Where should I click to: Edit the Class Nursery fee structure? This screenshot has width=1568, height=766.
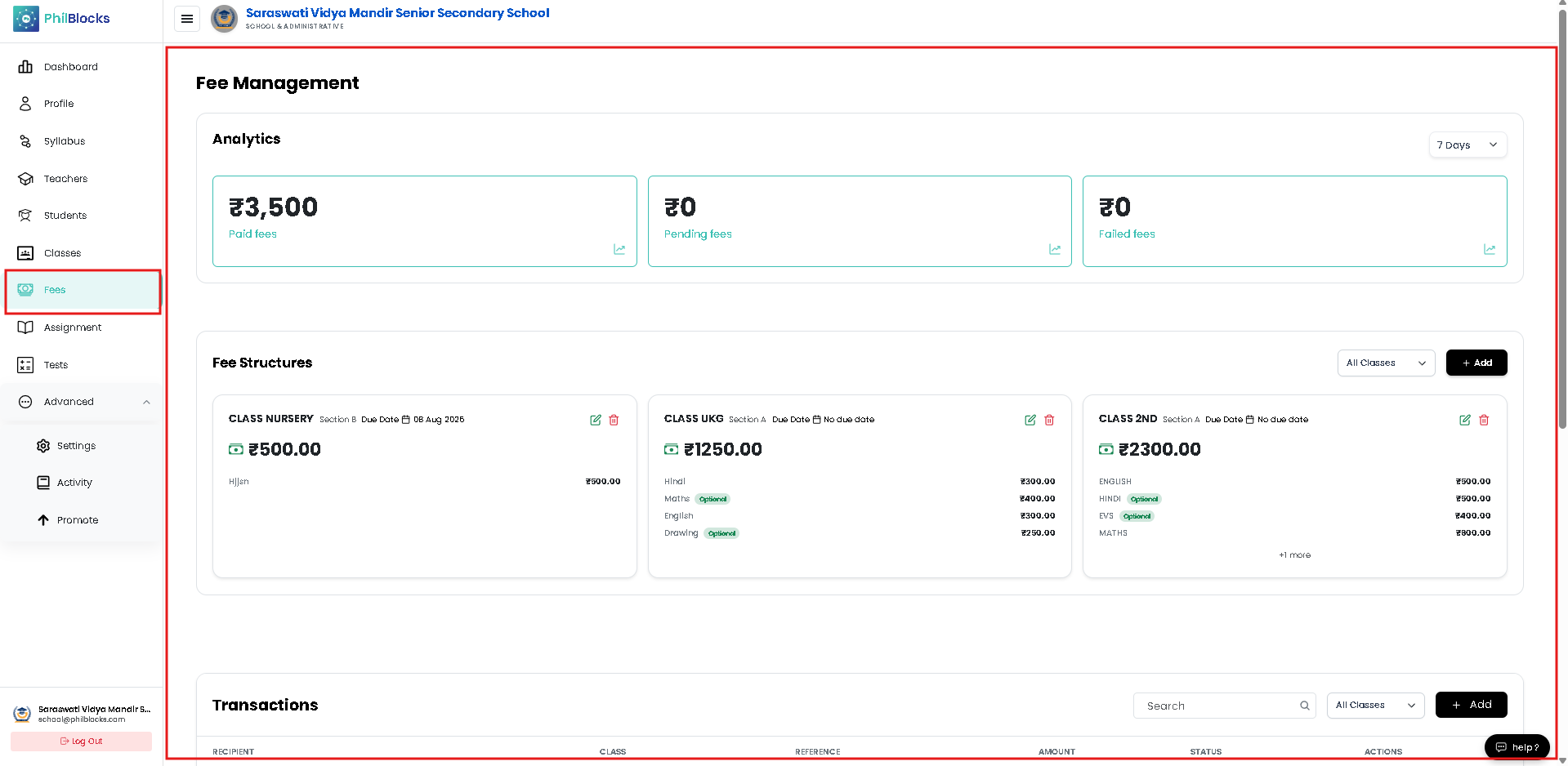pos(596,420)
